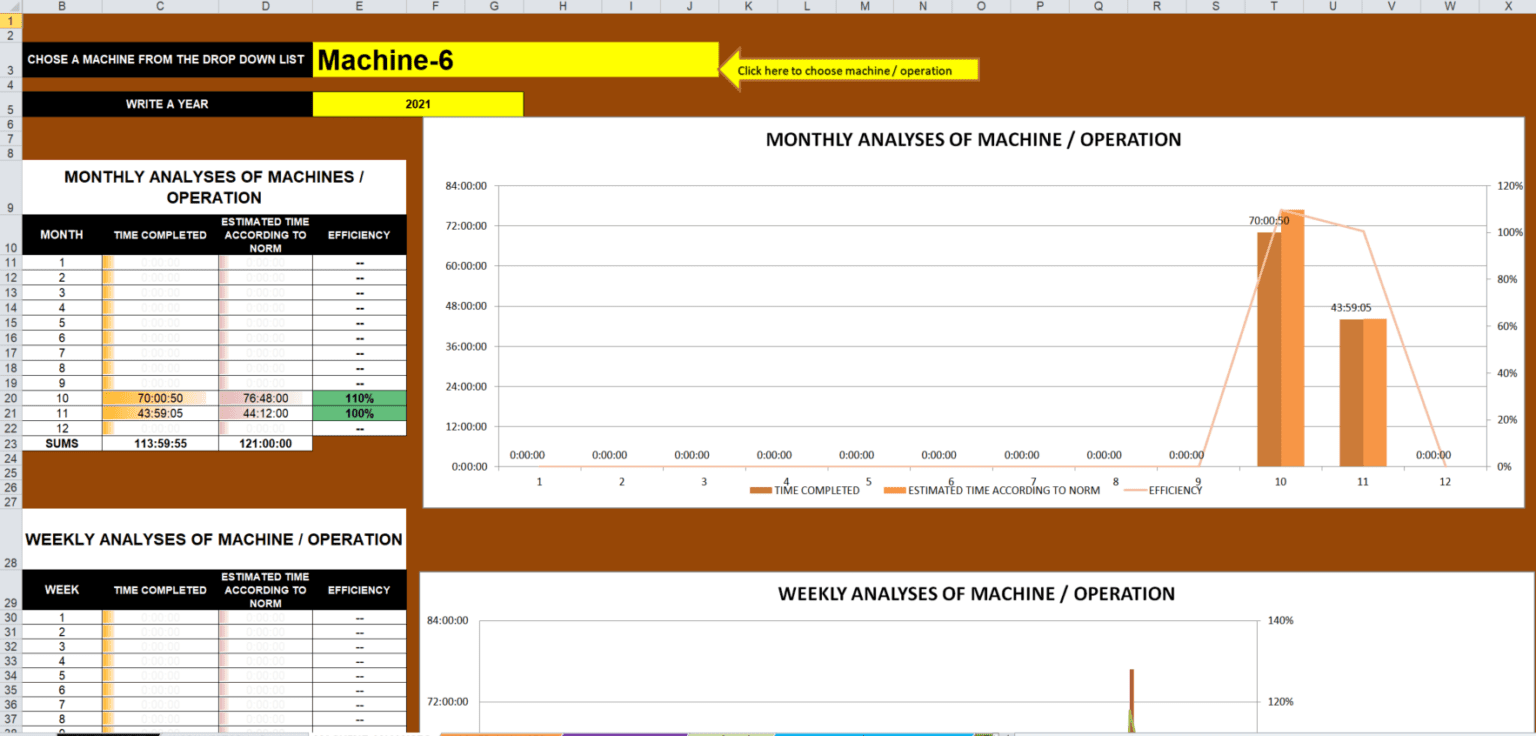Click column header E above the yellow machine cell
This screenshot has width=1536, height=736.
tap(359, 5)
